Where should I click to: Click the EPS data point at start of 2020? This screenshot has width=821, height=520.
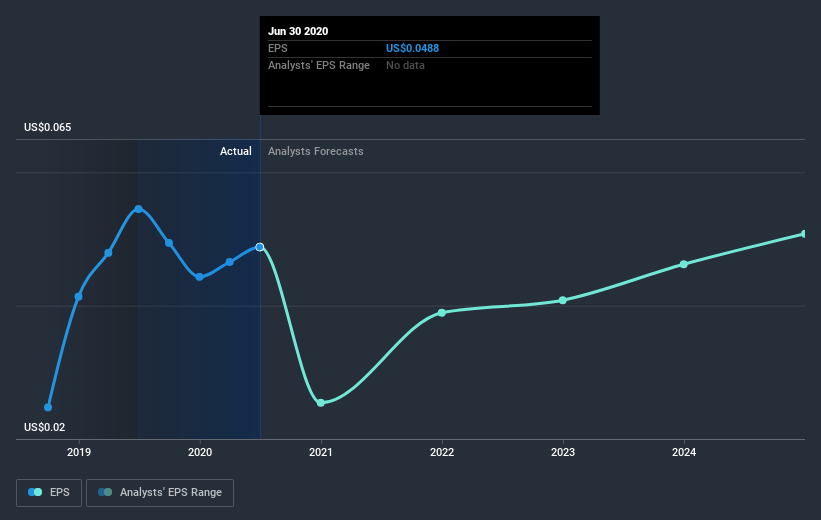click(199, 277)
